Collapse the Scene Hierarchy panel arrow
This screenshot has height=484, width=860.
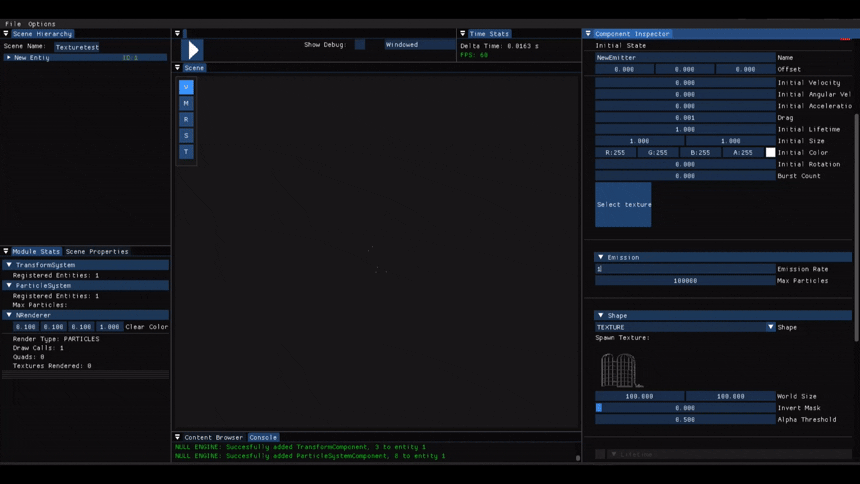[x=6, y=33]
